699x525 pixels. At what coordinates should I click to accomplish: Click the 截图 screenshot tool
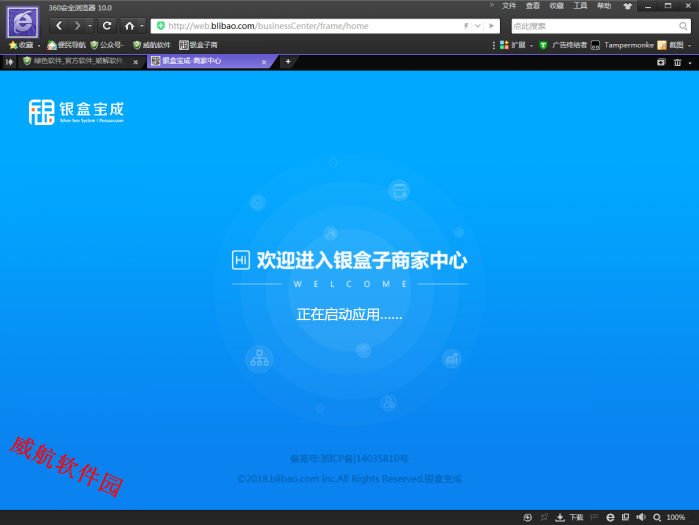pyautogui.click(x=671, y=45)
